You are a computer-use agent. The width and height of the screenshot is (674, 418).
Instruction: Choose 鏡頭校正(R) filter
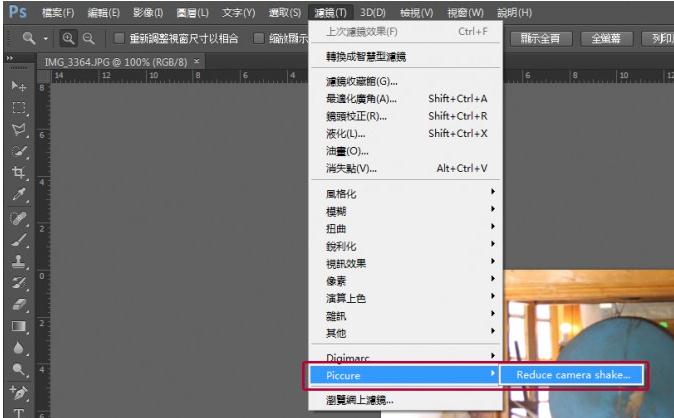pos(406,116)
